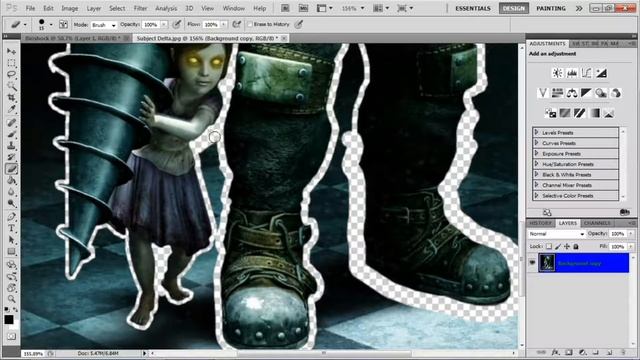
Task: Open the eraser Mode dropdown
Action: pos(104,25)
